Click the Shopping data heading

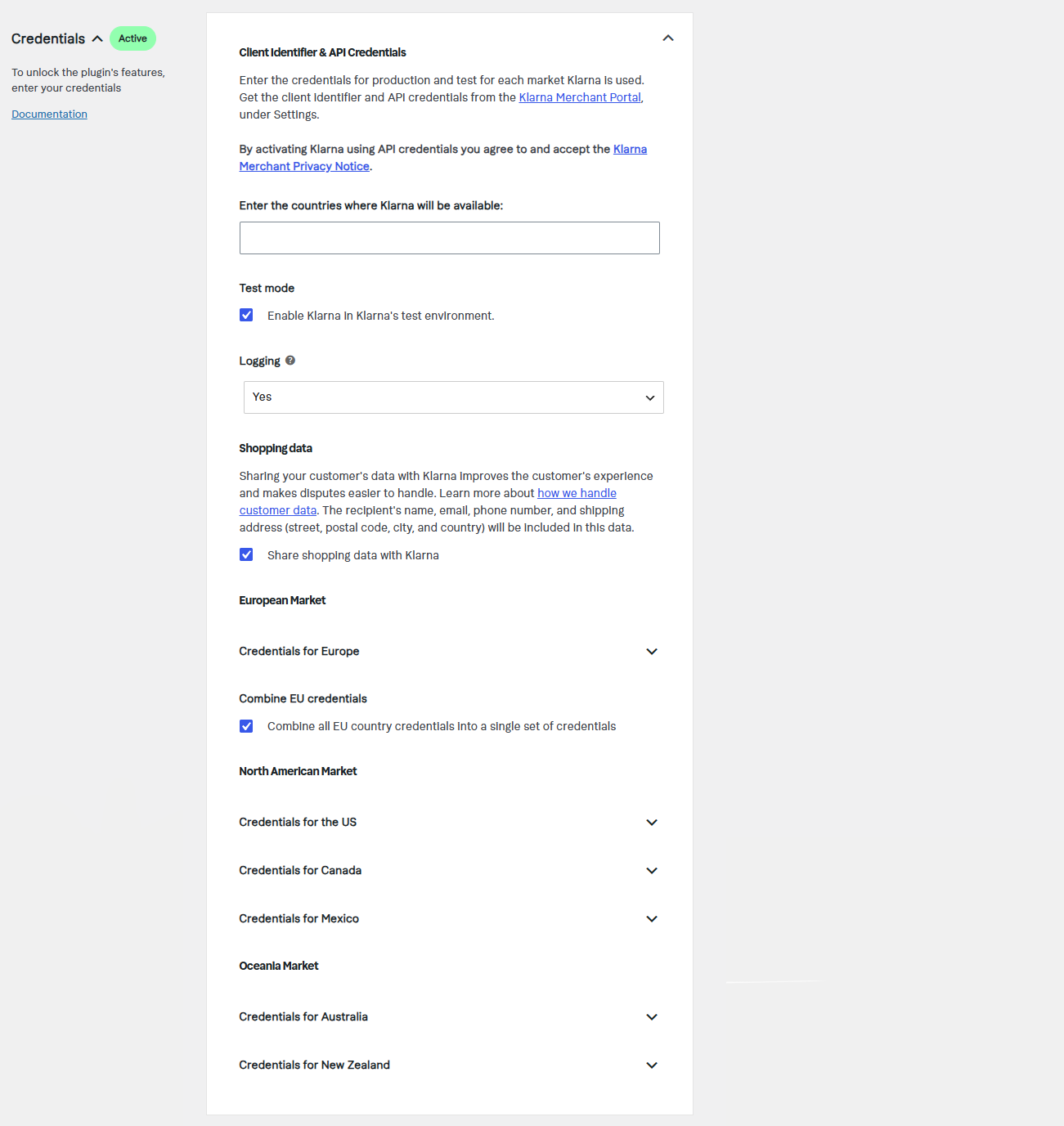[276, 448]
